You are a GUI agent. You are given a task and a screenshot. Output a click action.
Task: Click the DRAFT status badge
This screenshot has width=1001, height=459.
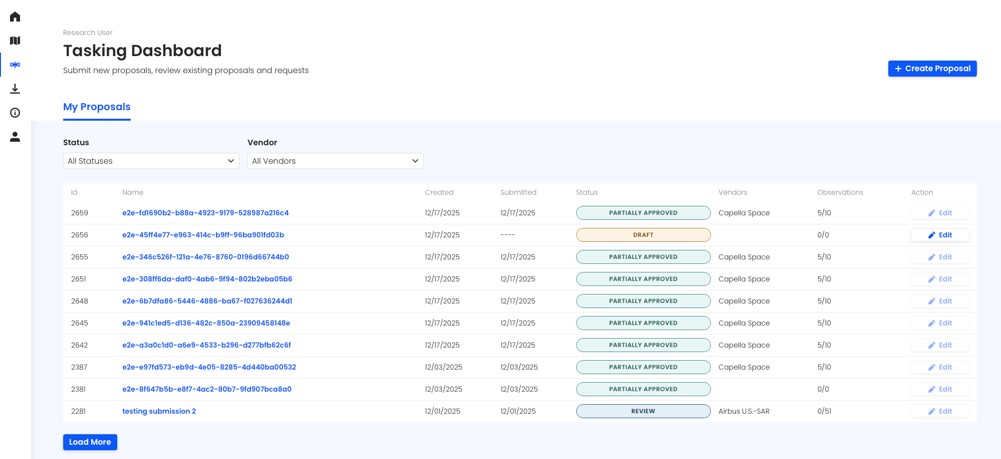tap(643, 235)
